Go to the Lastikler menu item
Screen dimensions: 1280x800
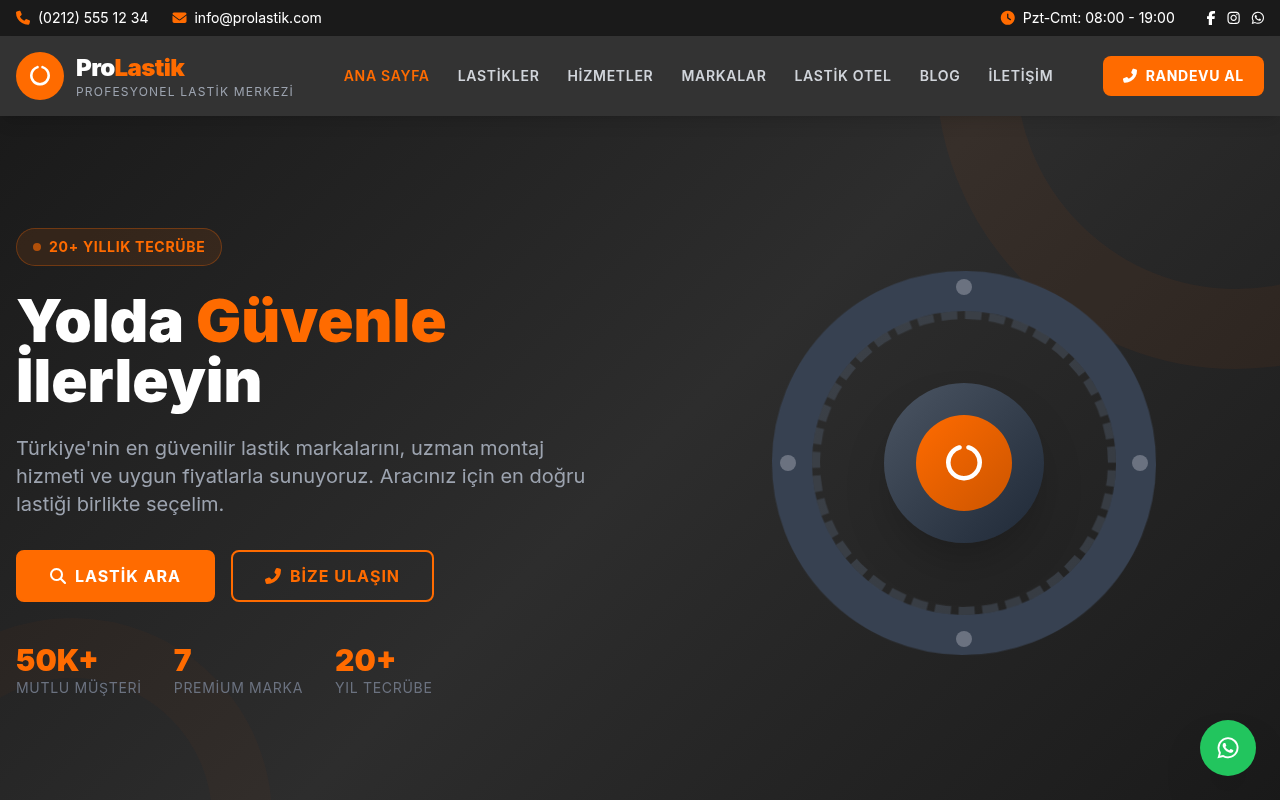tap(498, 76)
